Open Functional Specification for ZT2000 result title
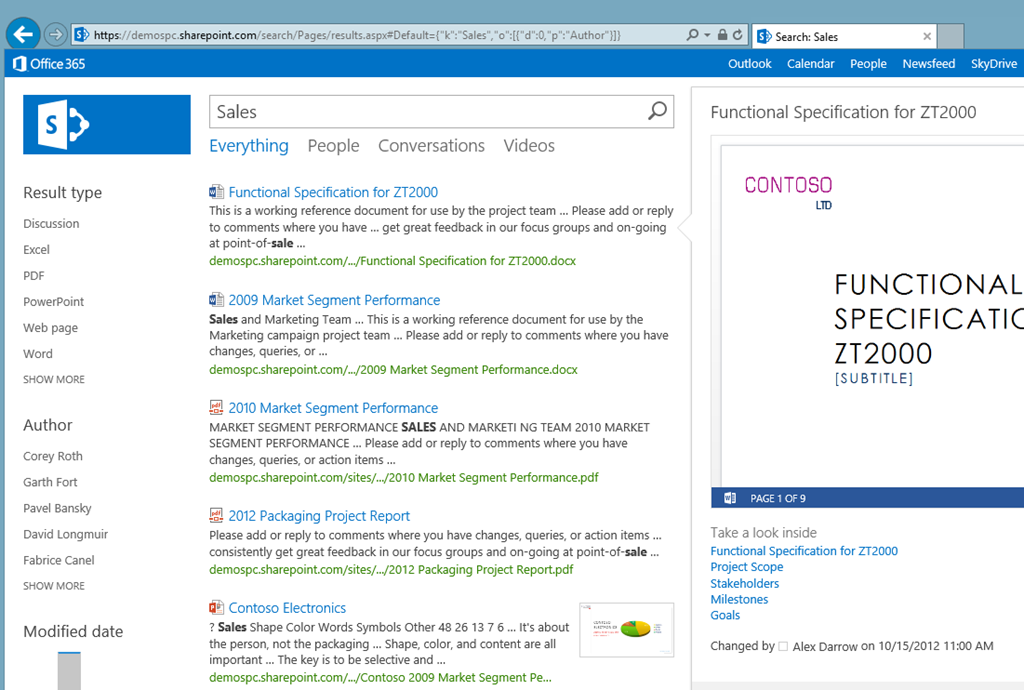The image size is (1024, 690). point(333,192)
